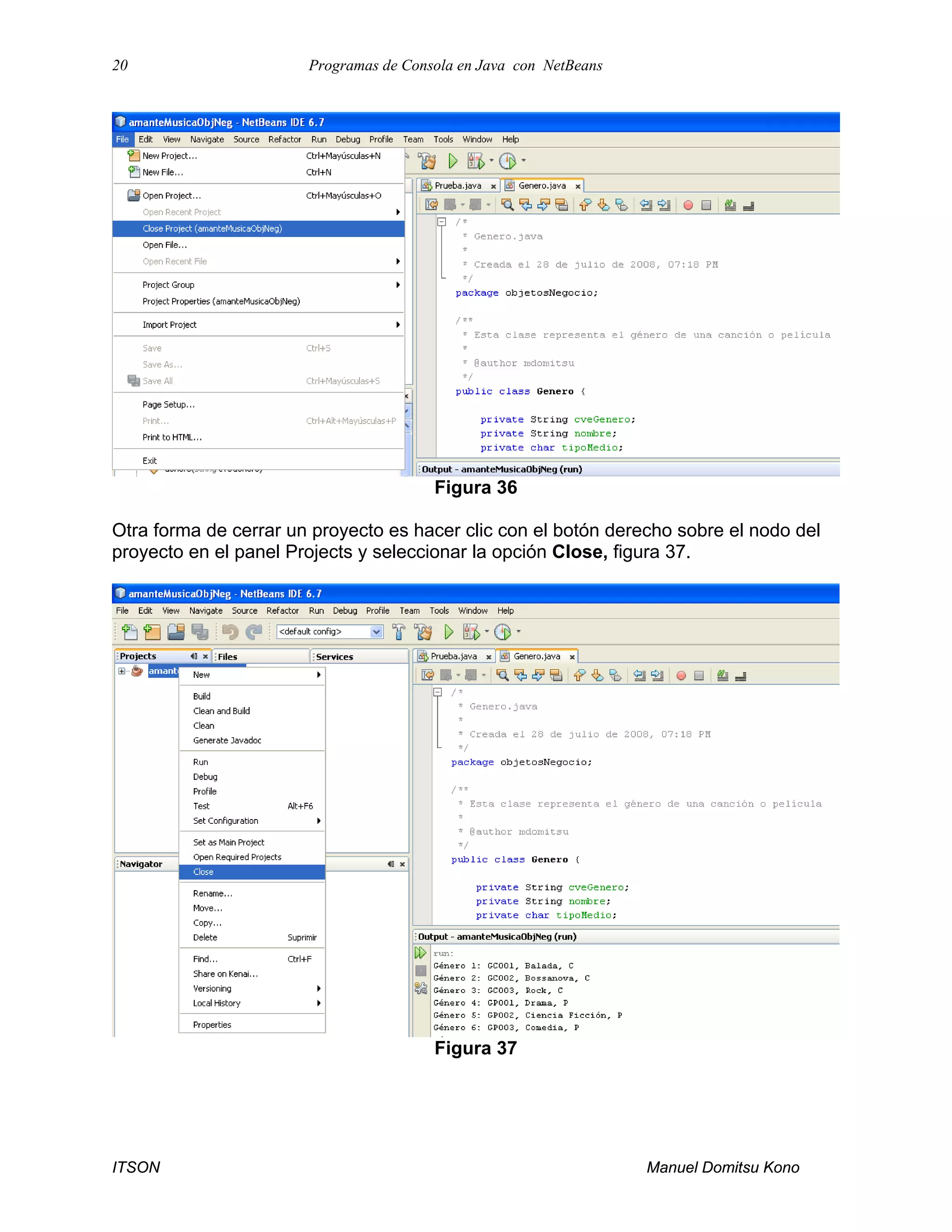Click Open Project icon in Figura 37 toolbar
The height and width of the screenshot is (1232, 952).
[x=176, y=632]
